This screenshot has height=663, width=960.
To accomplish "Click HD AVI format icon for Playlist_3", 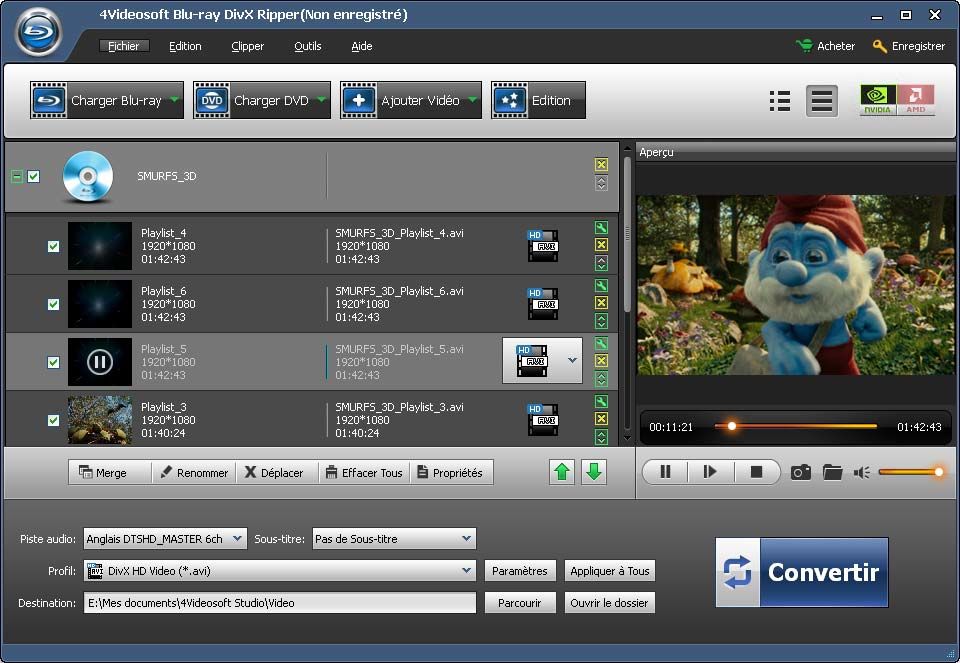I will (543, 419).
